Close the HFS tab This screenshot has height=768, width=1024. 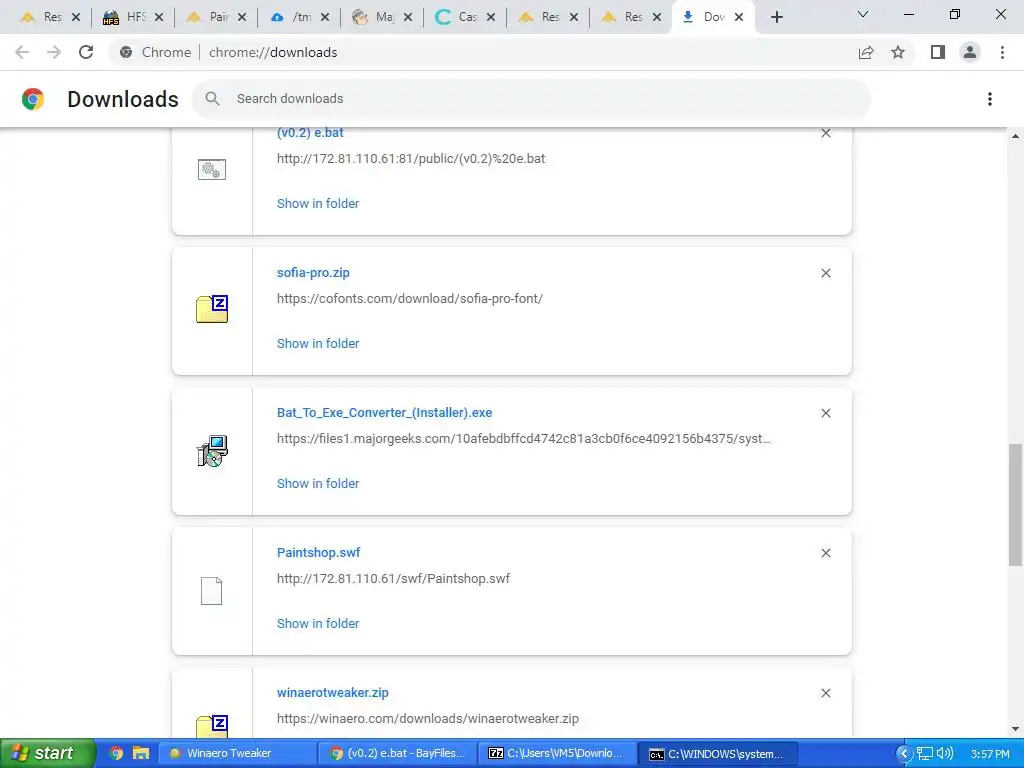pos(159,17)
